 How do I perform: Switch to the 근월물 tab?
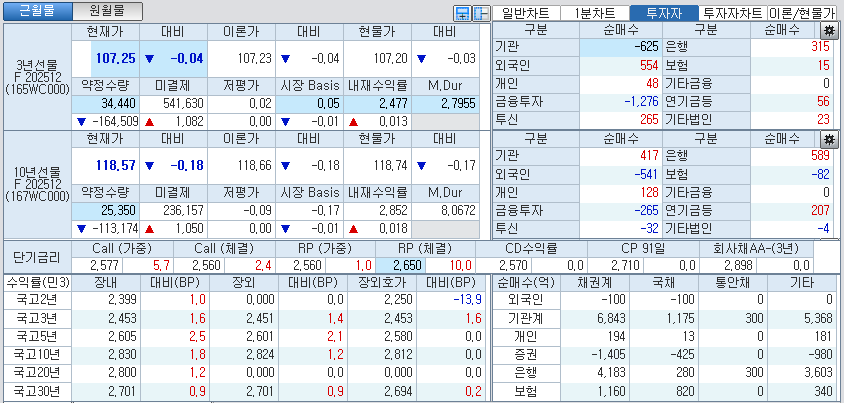(37, 11)
